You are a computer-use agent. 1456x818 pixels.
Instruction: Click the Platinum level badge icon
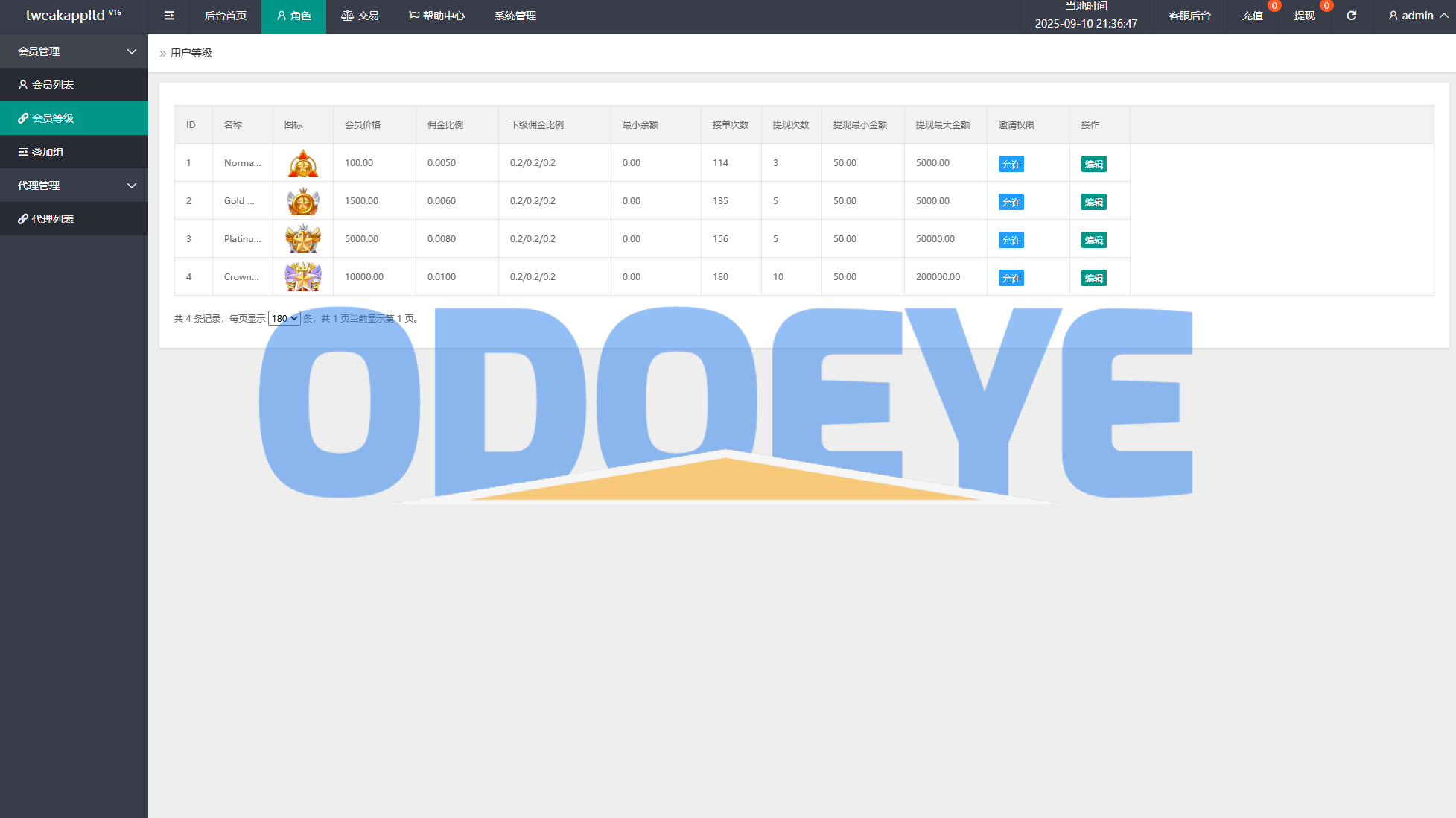[303, 239]
